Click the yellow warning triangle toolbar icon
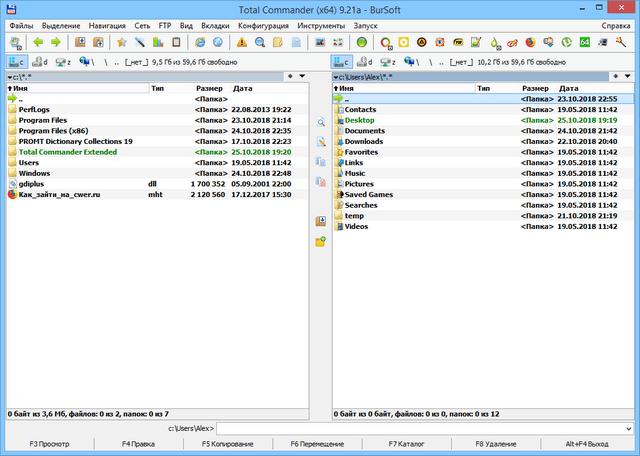 [x=242, y=43]
